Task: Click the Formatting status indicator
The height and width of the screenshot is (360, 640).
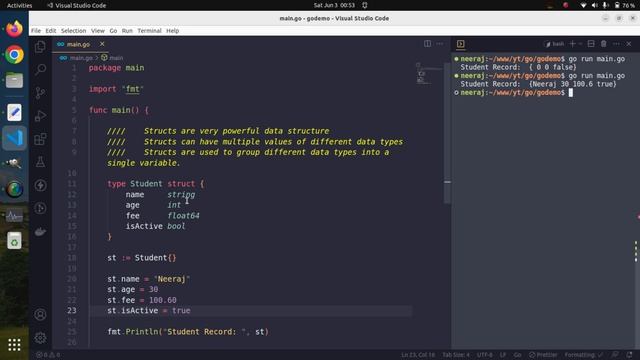Action: [x=583, y=355]
